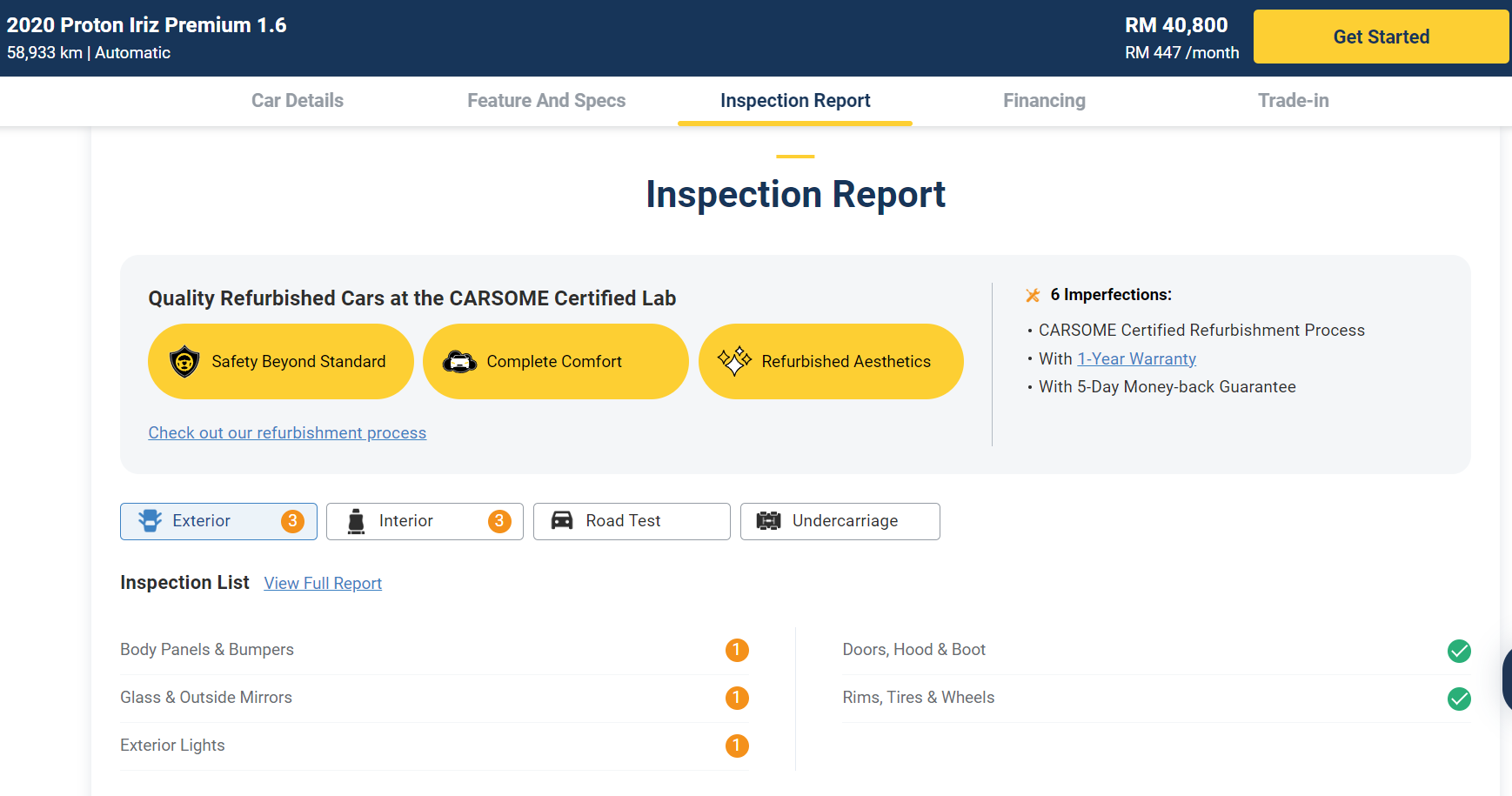1512x796 pixels.
Task: Click the Road Test car icon
Action: click(x=562, y=520)
